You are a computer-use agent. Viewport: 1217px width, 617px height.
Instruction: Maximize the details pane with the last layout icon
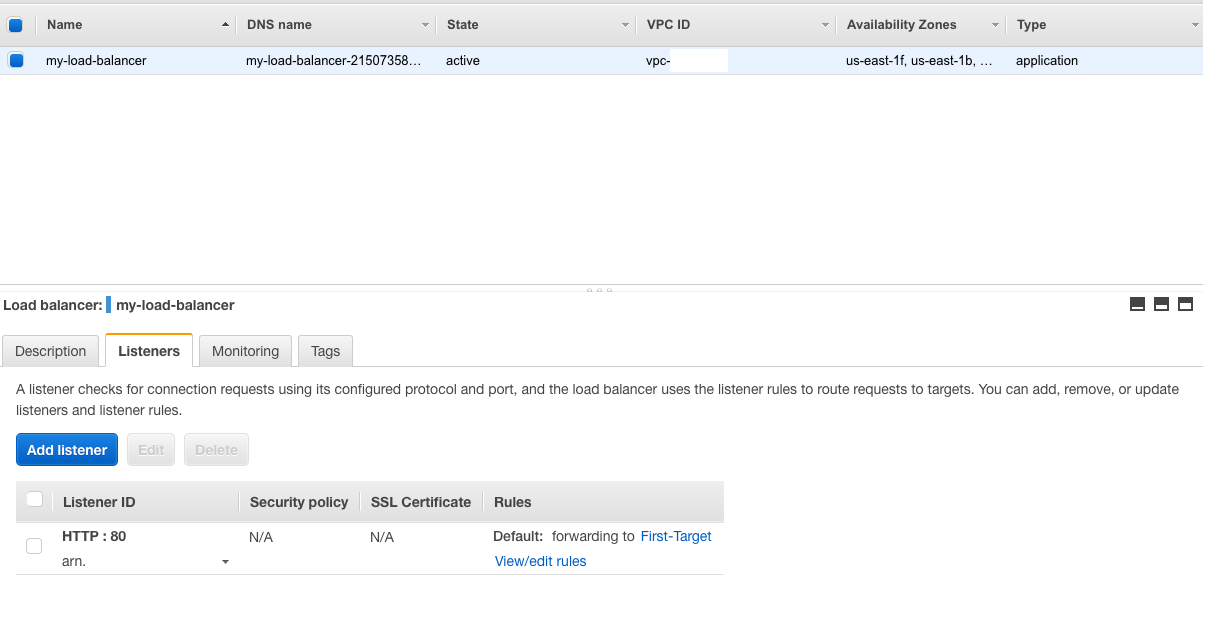tap(1185, 305)
